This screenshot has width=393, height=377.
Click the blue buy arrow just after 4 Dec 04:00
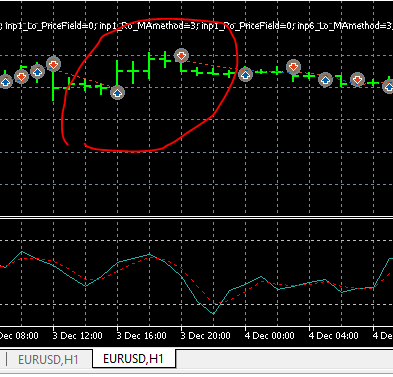coord(325,80)
